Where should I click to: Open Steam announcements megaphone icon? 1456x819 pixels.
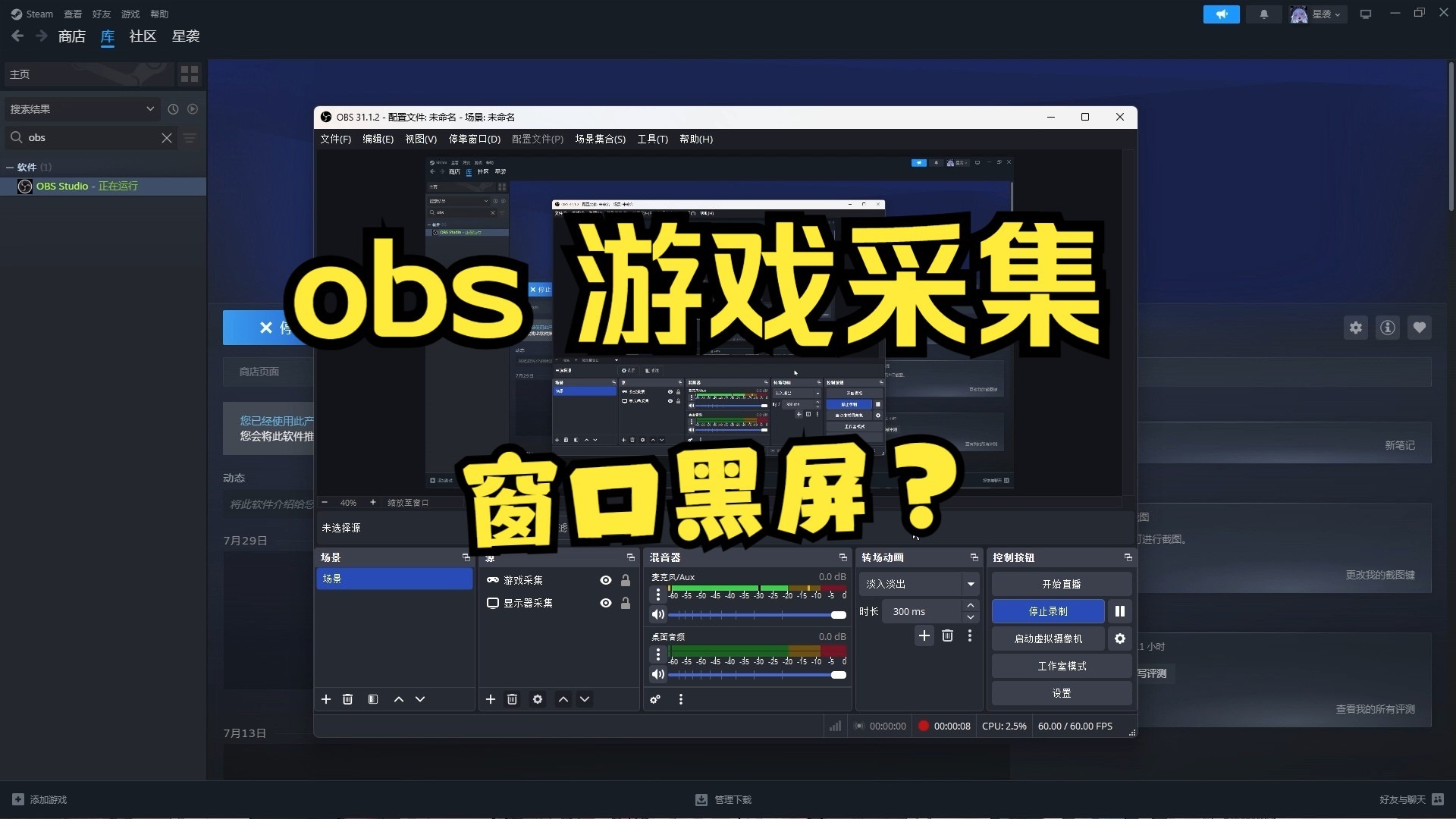1222,14
